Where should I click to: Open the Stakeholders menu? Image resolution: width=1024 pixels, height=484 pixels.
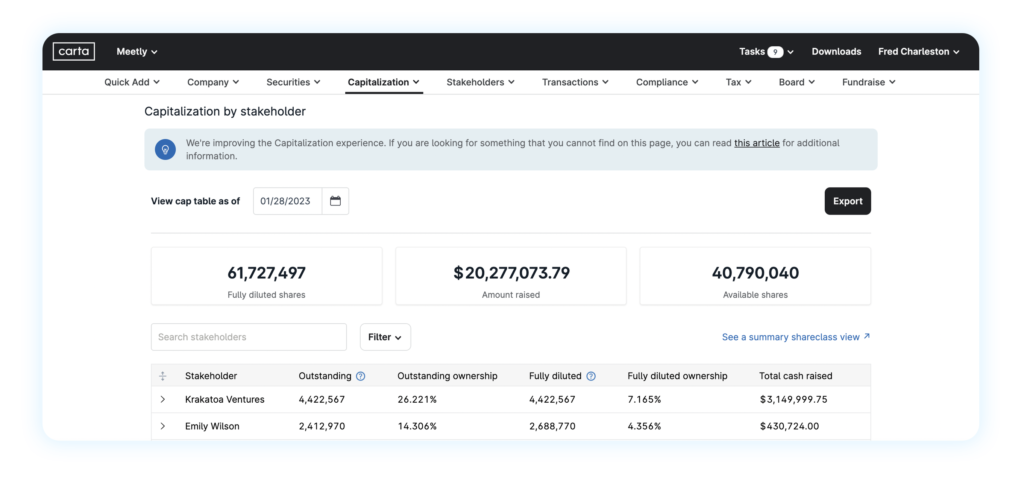(x=481, y=82)
